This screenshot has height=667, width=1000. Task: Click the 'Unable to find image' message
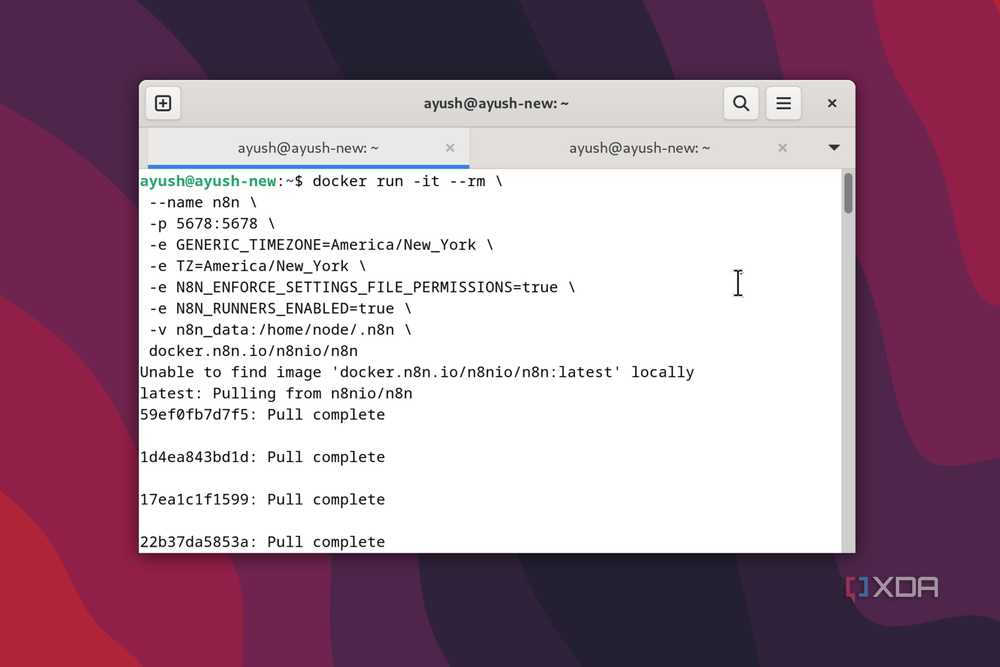pos(417,372)
